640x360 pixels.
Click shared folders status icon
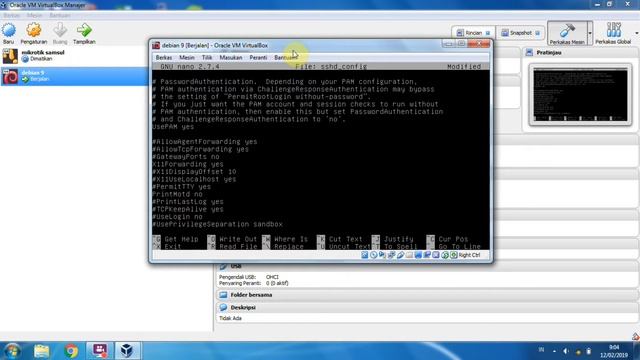[409, 255]
